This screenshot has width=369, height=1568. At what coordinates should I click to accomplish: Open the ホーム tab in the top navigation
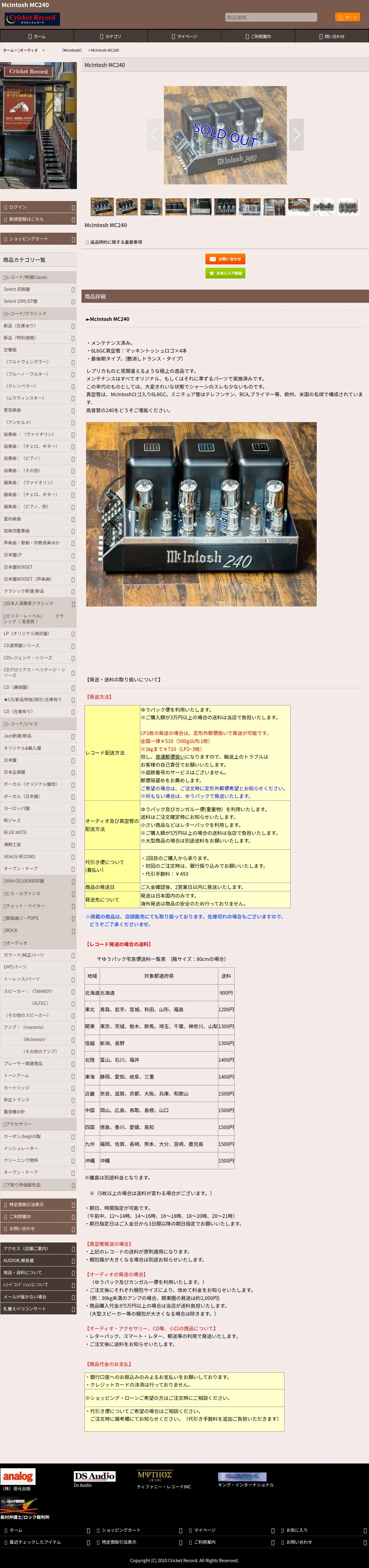tap(37, 37)
